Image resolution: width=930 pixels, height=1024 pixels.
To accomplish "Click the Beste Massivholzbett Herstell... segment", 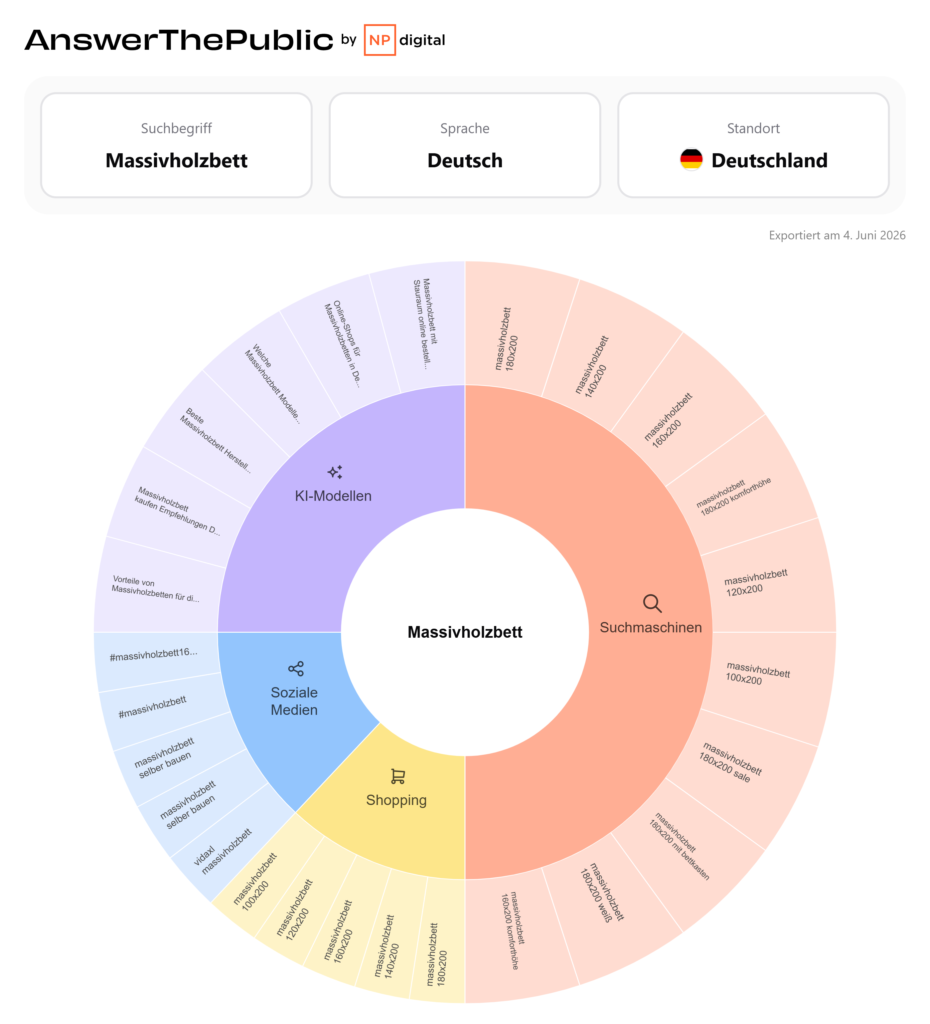I will [214, 439].
